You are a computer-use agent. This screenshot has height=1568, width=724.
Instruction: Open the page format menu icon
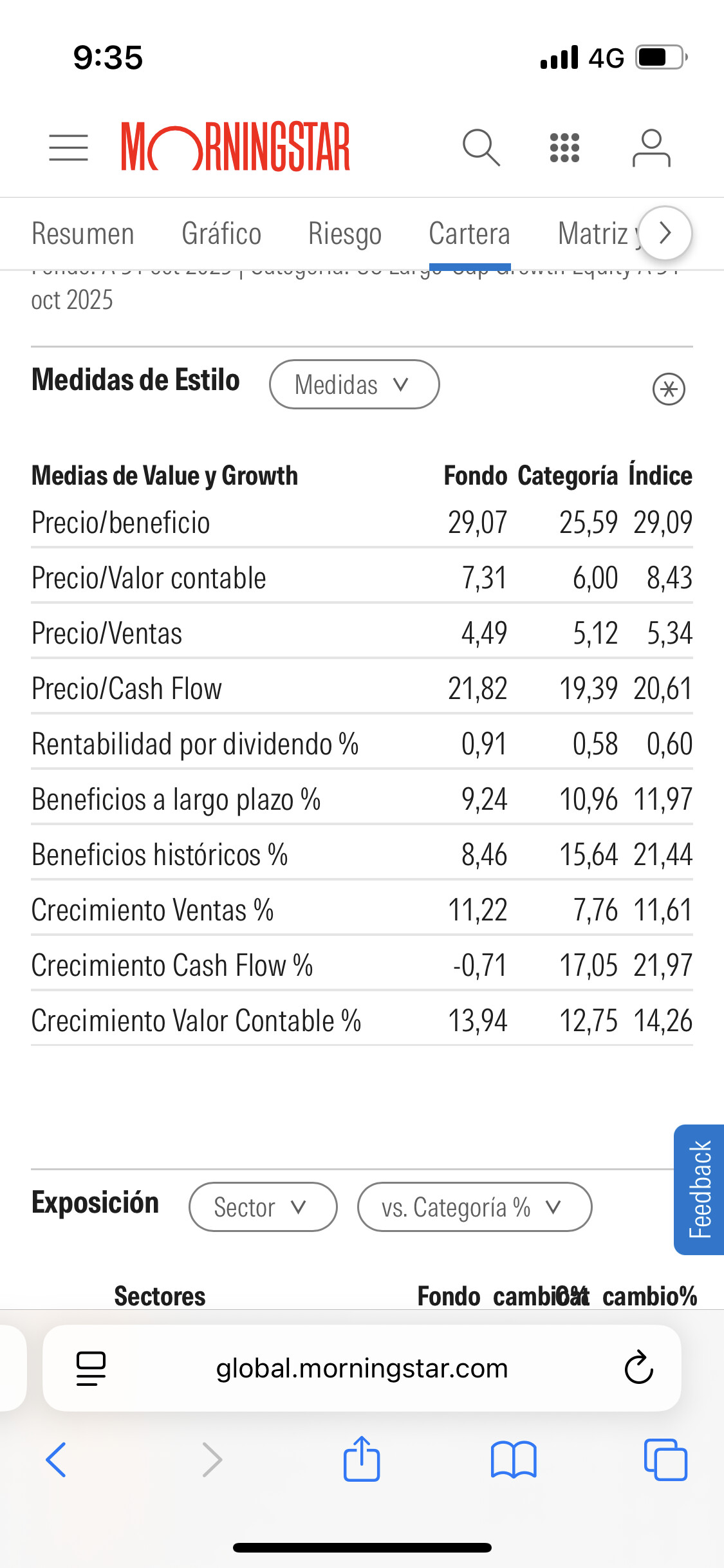pyautogui.click(x=91, y=1368)
